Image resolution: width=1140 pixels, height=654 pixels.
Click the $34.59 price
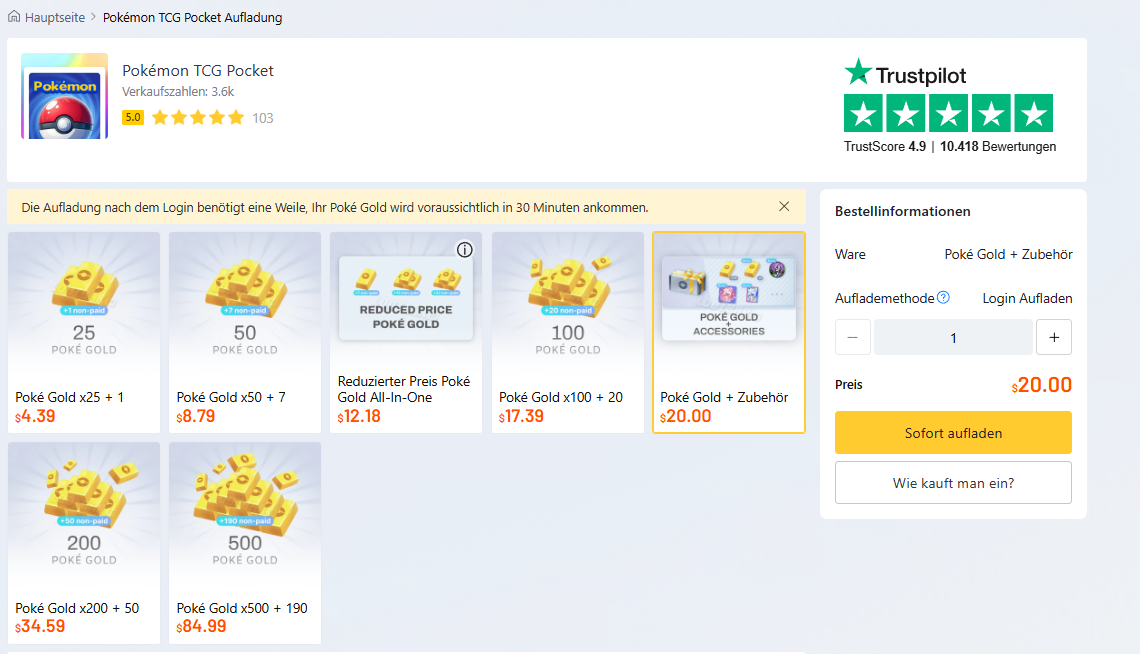click(40, 626)
